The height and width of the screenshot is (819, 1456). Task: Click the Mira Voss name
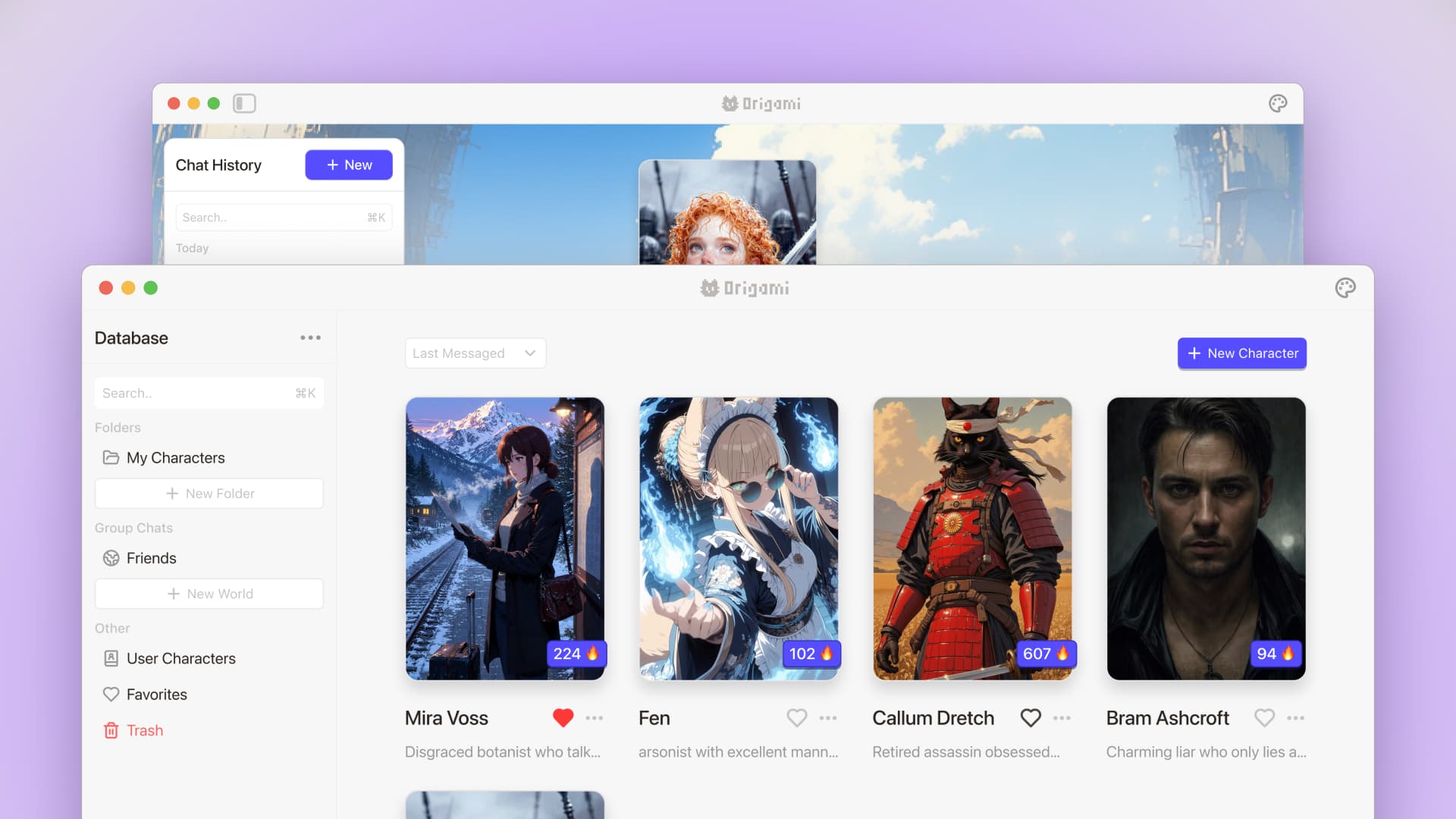point(447,718)
